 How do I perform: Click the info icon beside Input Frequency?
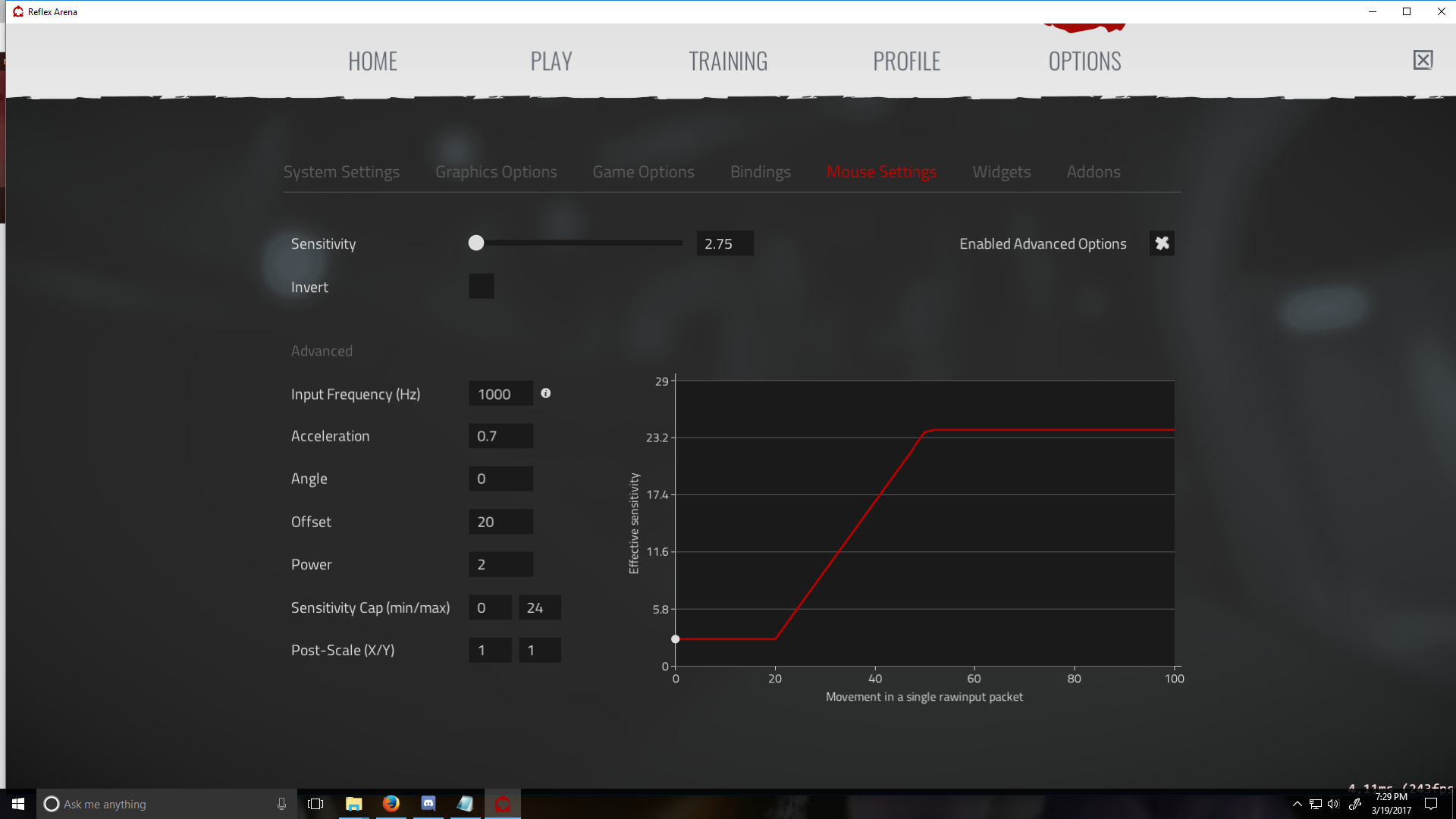point(546,394)
